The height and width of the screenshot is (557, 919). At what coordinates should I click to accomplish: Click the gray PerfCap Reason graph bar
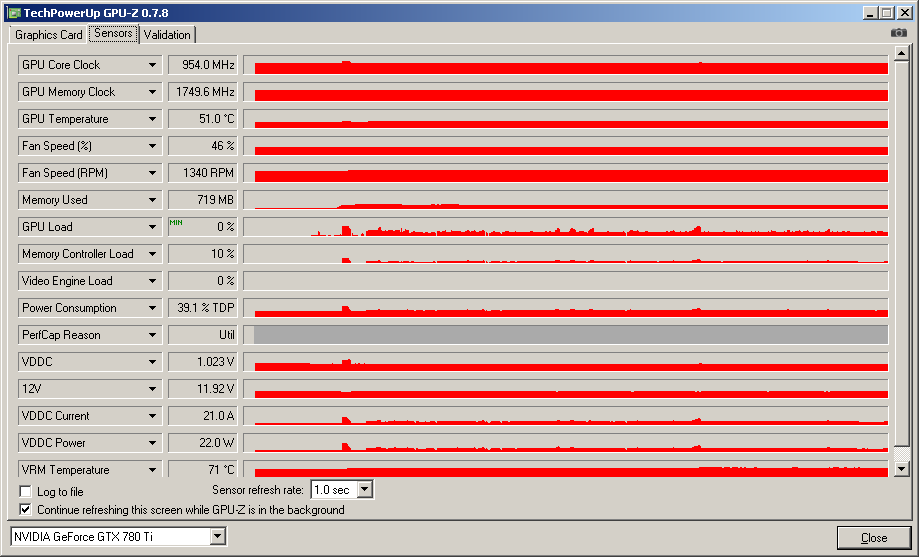[571, 335]
